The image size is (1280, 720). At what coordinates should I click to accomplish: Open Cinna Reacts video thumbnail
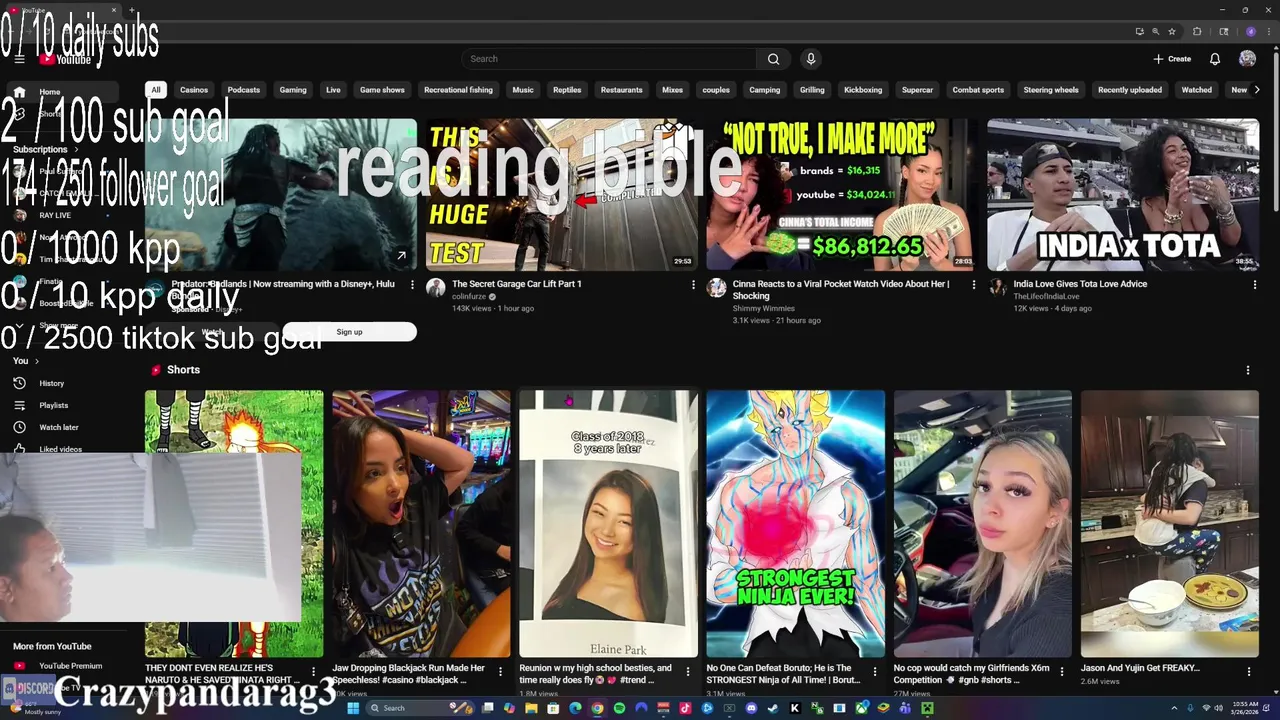pyautogui.click(x=842, y=195)
